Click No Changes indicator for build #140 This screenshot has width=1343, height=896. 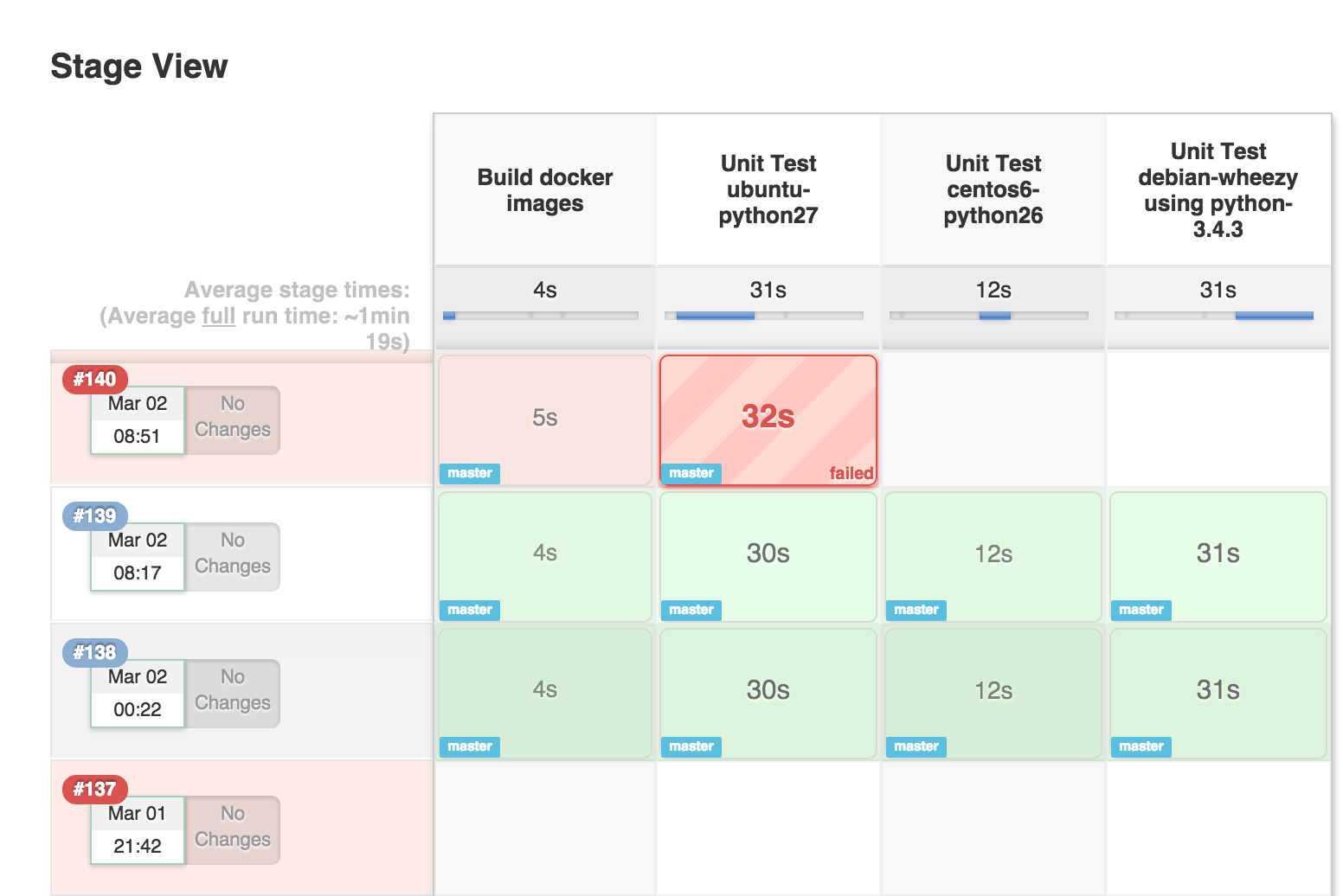(x=231, y=418)
